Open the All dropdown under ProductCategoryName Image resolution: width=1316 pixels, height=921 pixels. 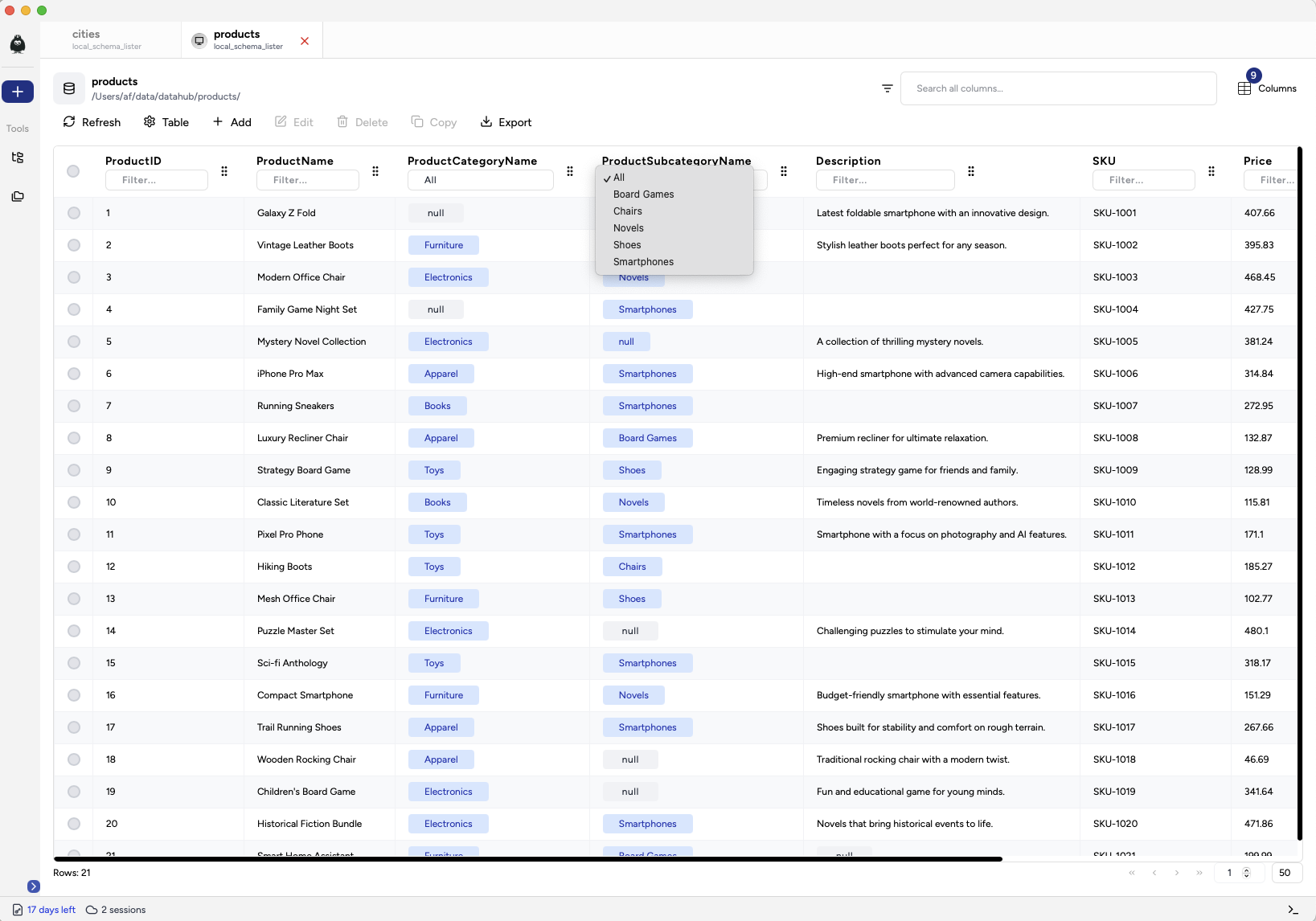pos(480,180)
